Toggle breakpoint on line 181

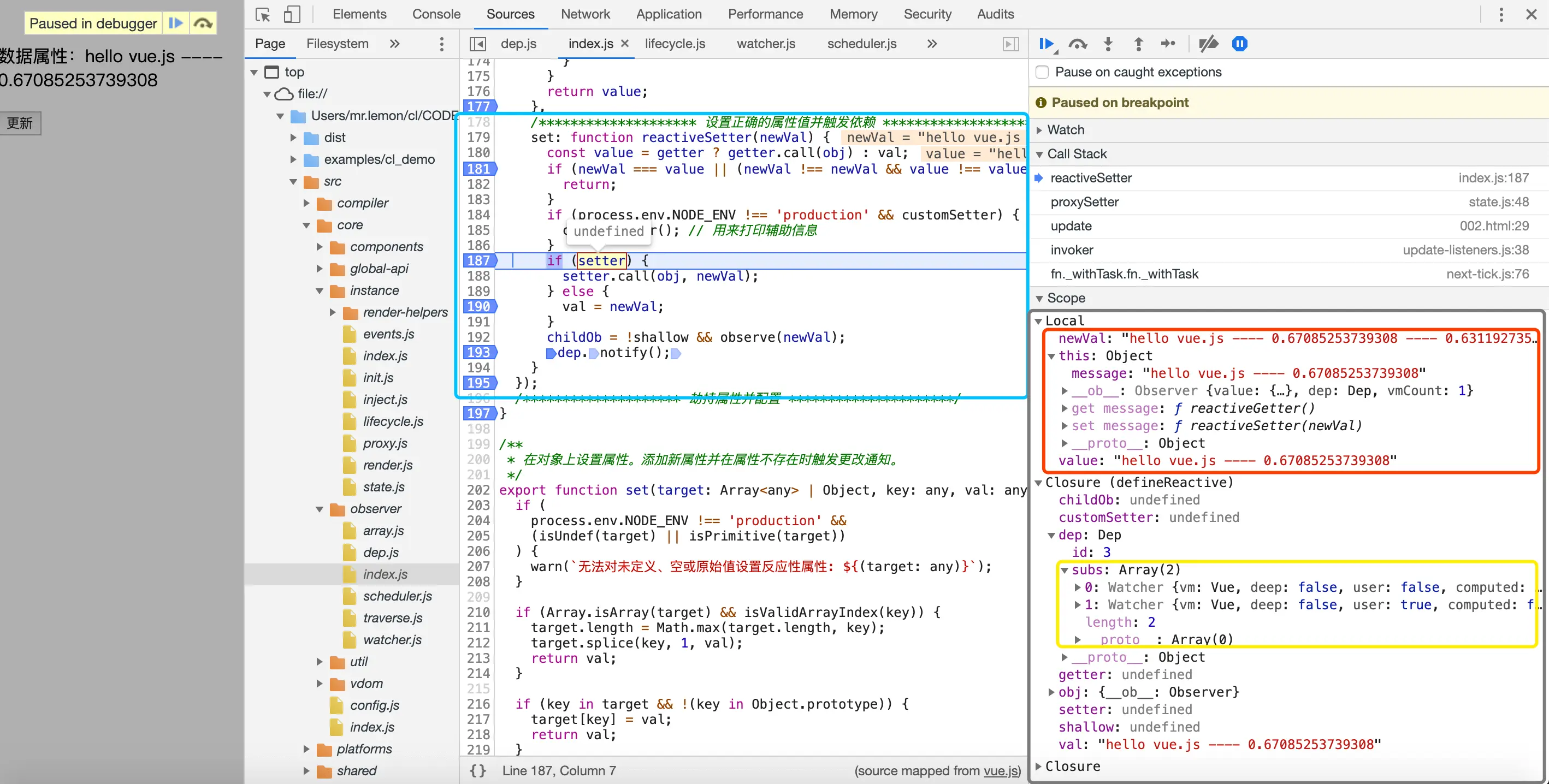(478, 169)
